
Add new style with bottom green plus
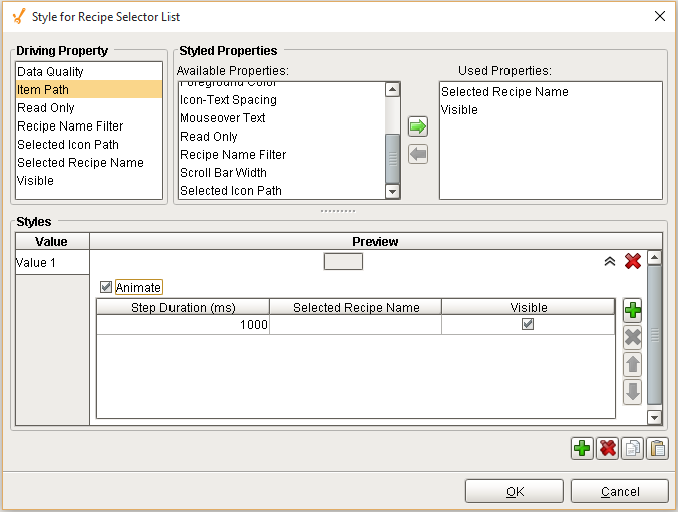coord(582,449)
